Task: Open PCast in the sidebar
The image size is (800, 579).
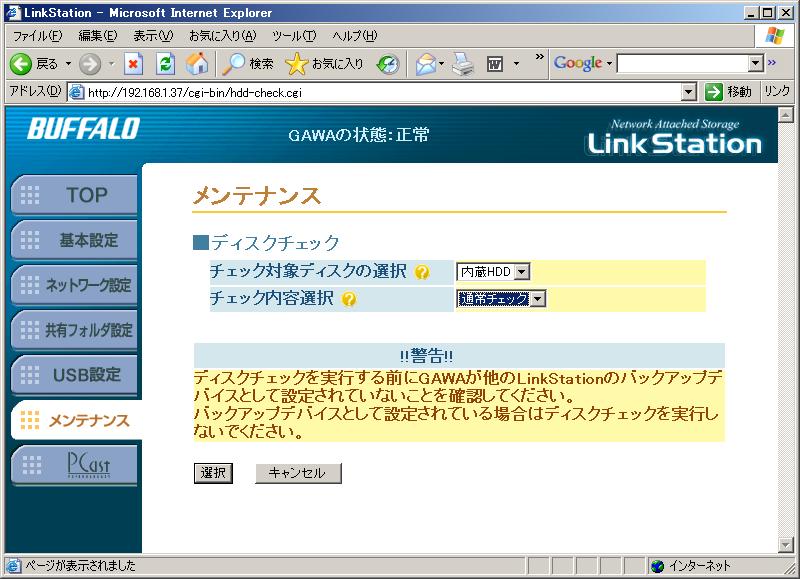Action: click(x=74, y=465)
